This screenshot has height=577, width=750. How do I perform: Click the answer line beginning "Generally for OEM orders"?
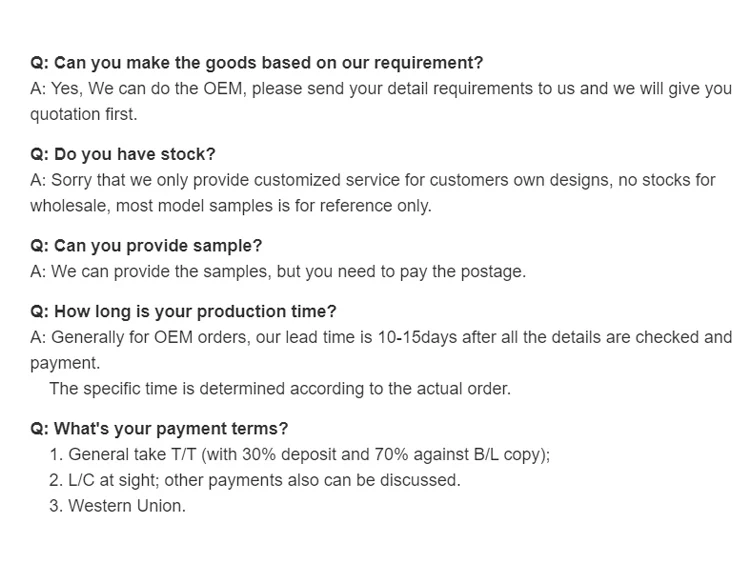pos(380,337)
